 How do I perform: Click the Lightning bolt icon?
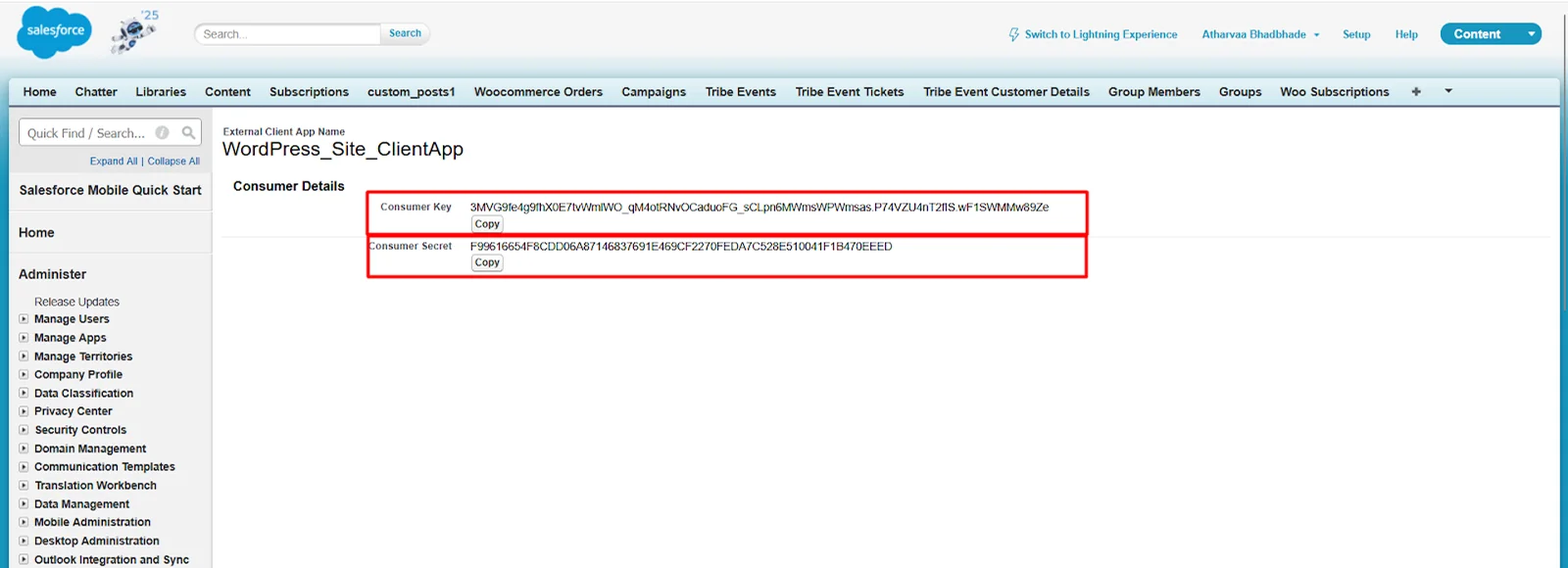1013,34
